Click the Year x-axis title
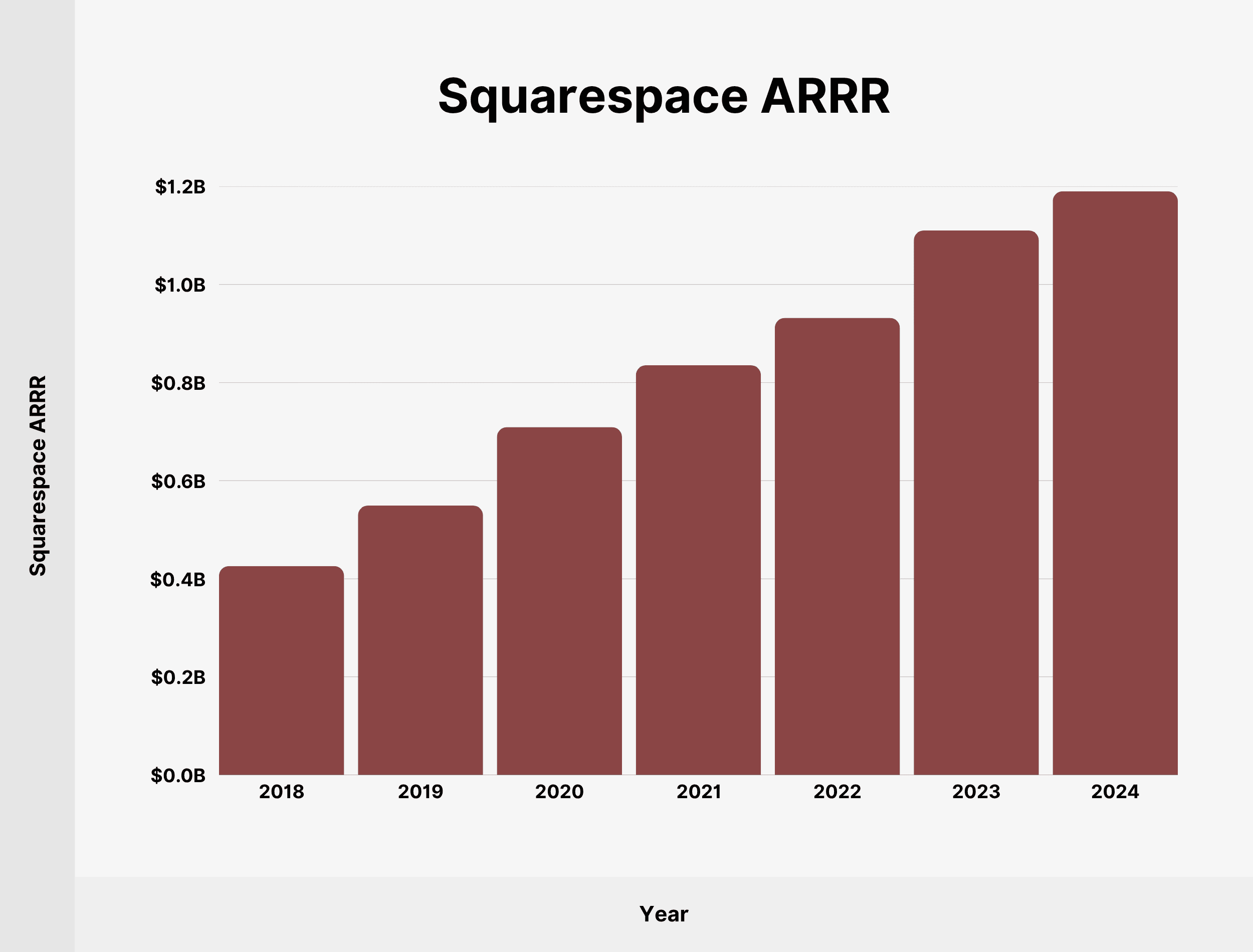This screenshot has width=1253, height=952. tap(664, 914)
